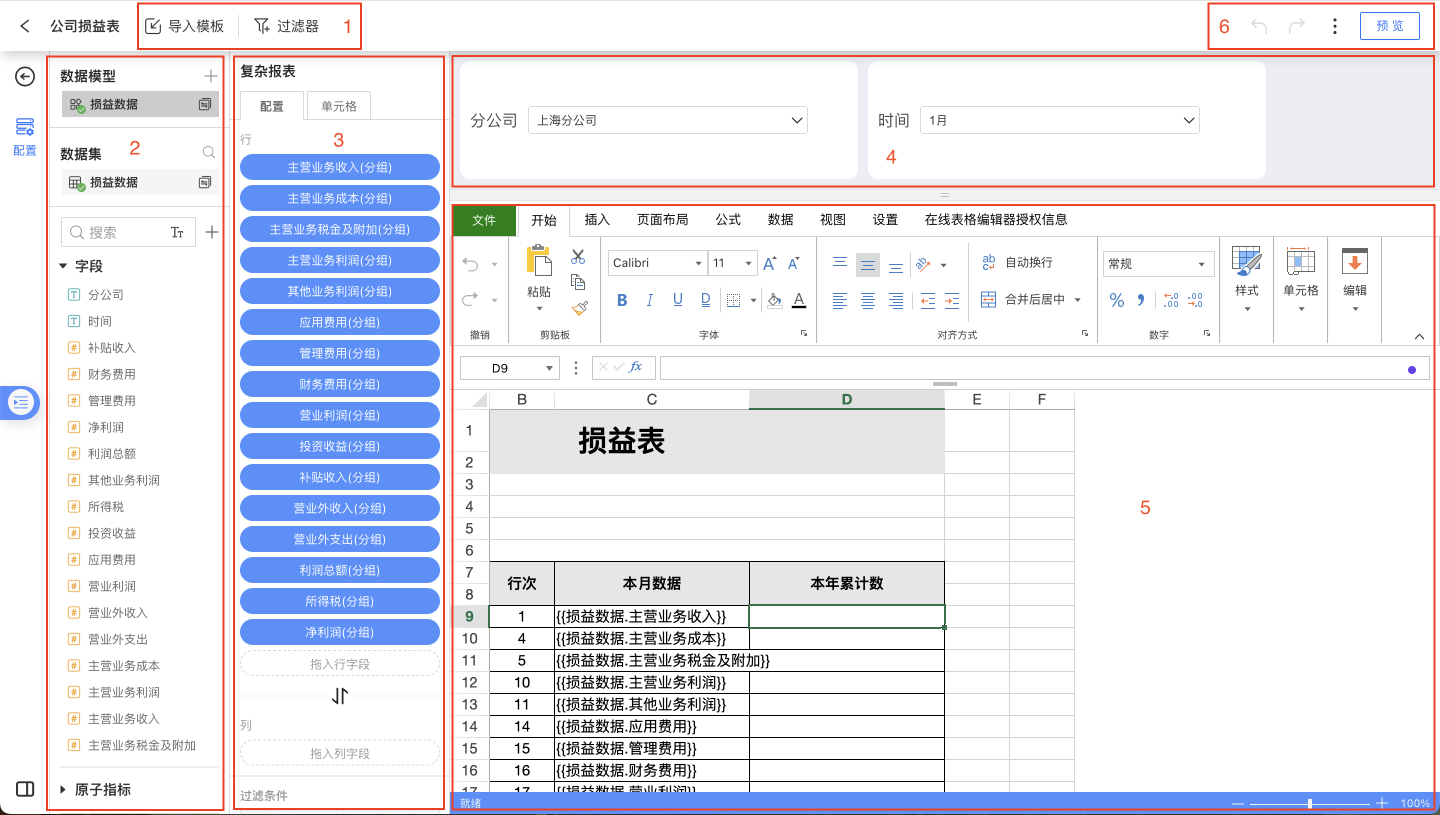The image size is (1440, 815).
Task: Open the 时间 dropdown showing 1月
Action: (1059, 120)
